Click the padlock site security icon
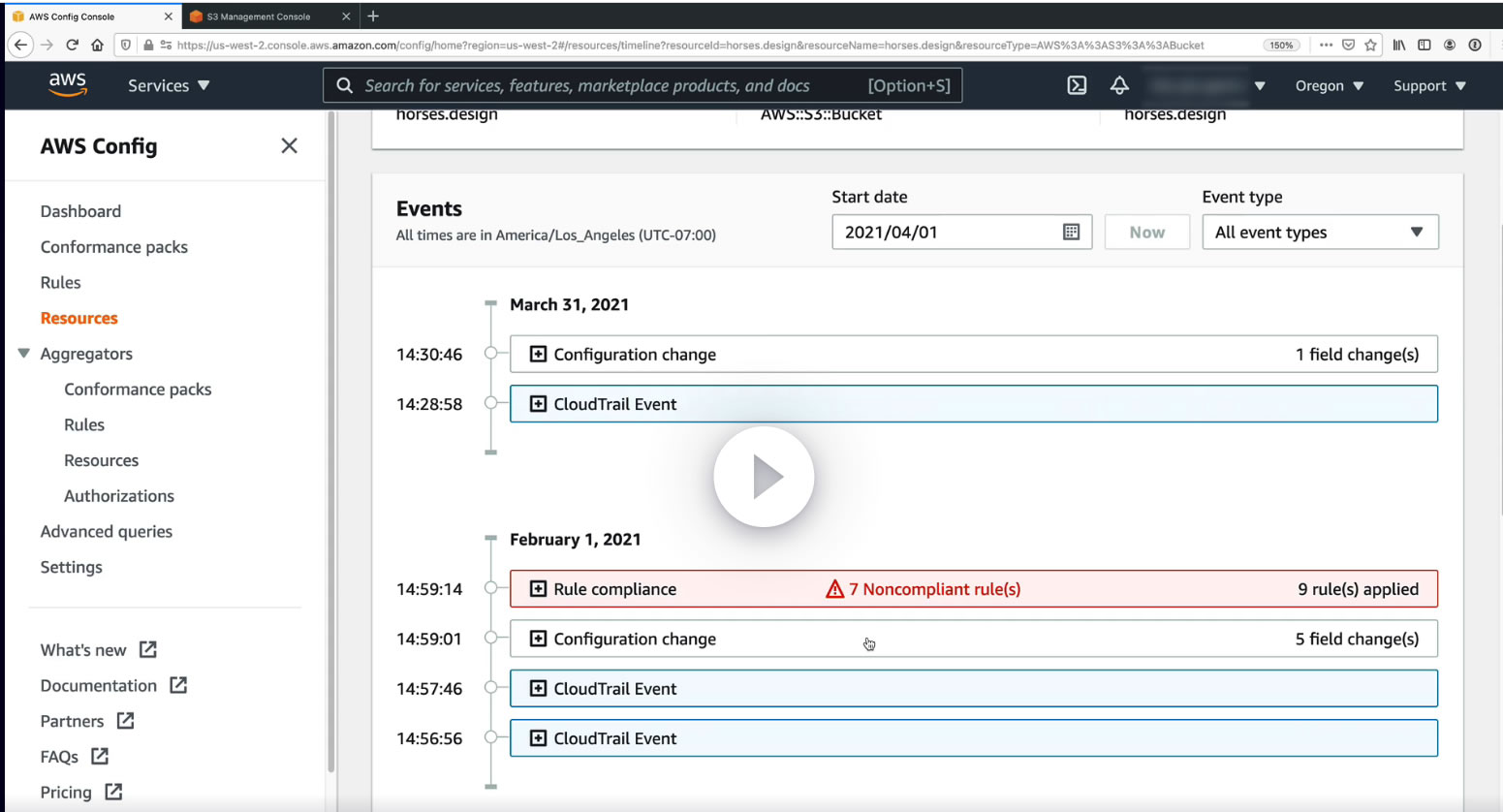The height and width of the screenshot is (812, 1503). pos(148,45)
